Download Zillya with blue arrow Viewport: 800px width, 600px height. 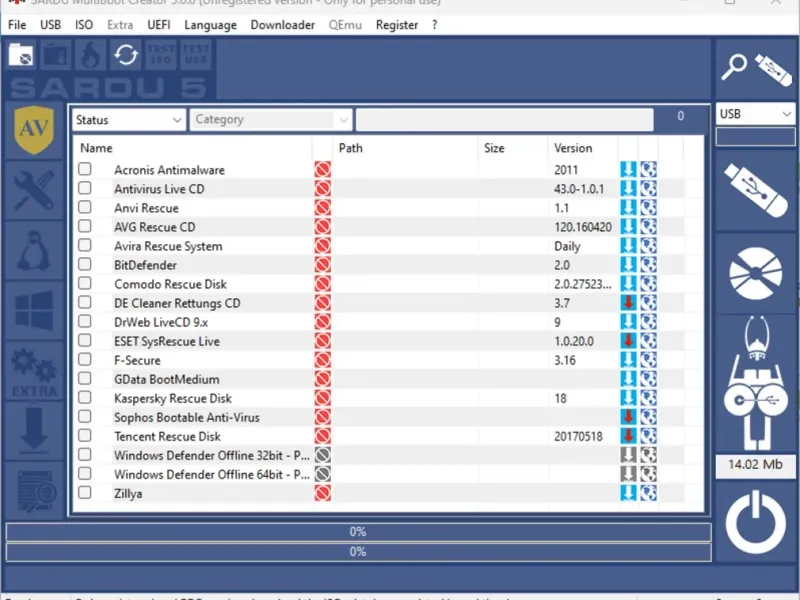628,493
